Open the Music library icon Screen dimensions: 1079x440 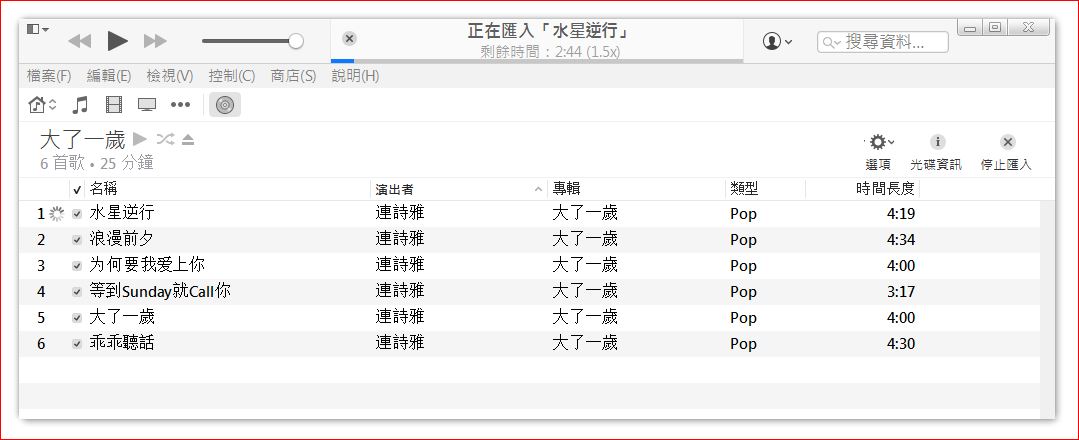(x=81, y=105)
